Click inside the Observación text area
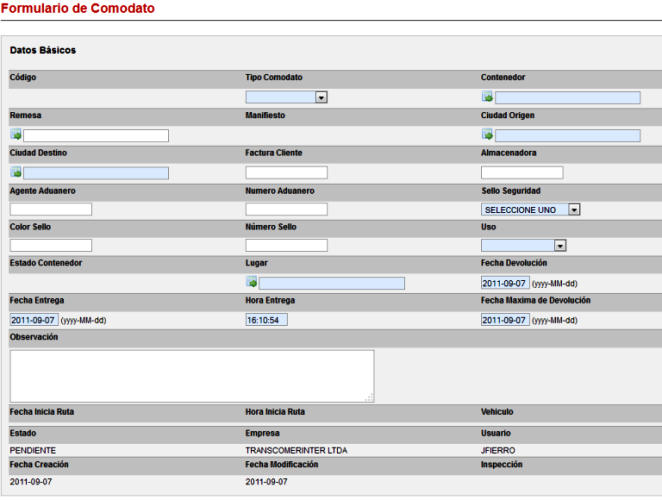 point(191,375)
